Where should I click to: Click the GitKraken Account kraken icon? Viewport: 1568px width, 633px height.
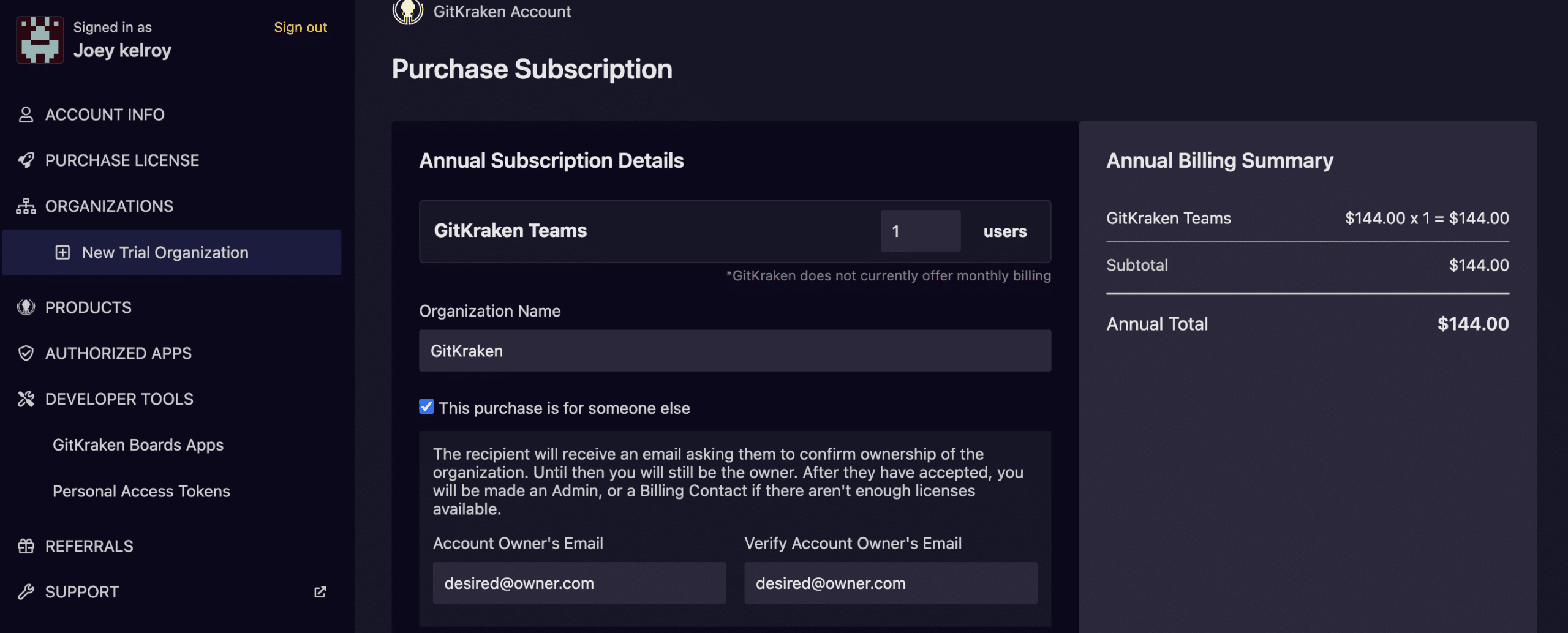point(407,11)
